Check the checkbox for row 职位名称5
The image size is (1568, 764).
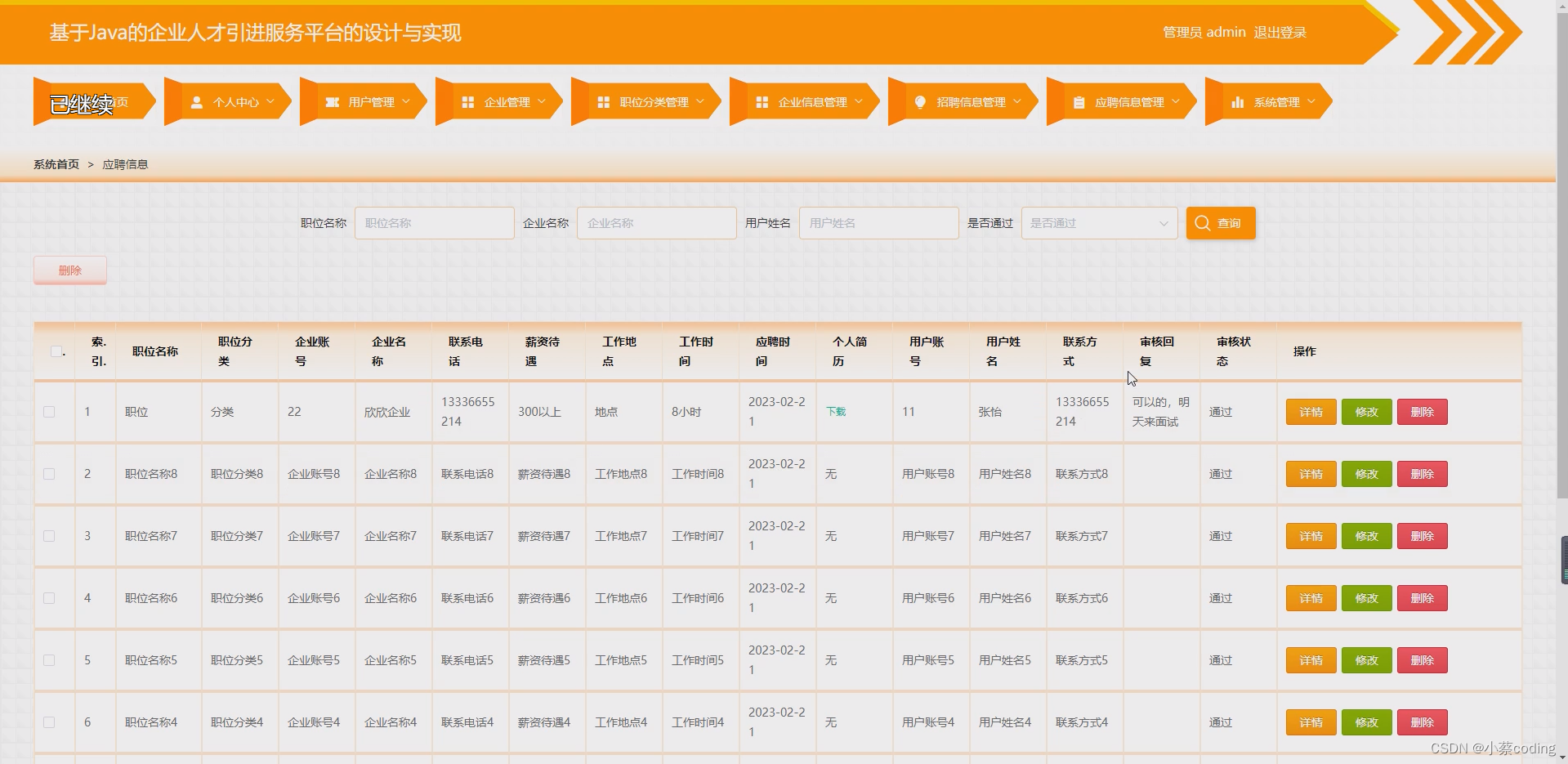click(x=49, y=660)
